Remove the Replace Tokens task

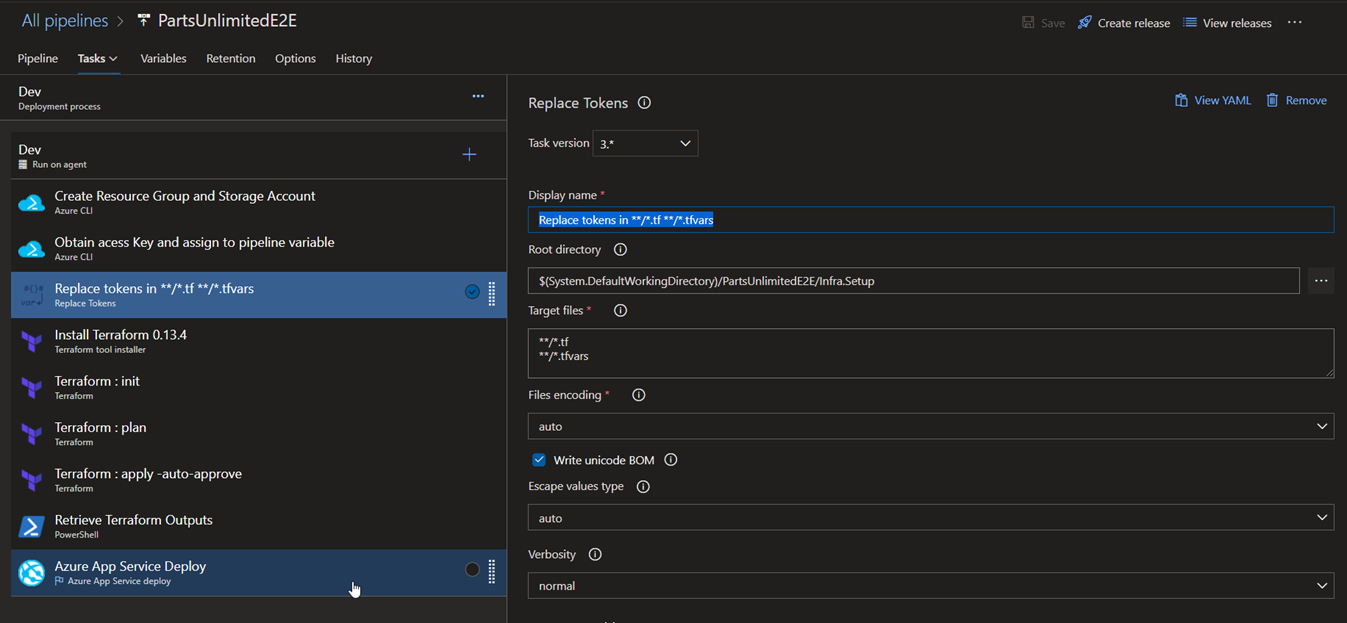click(x=1296, y=101)
